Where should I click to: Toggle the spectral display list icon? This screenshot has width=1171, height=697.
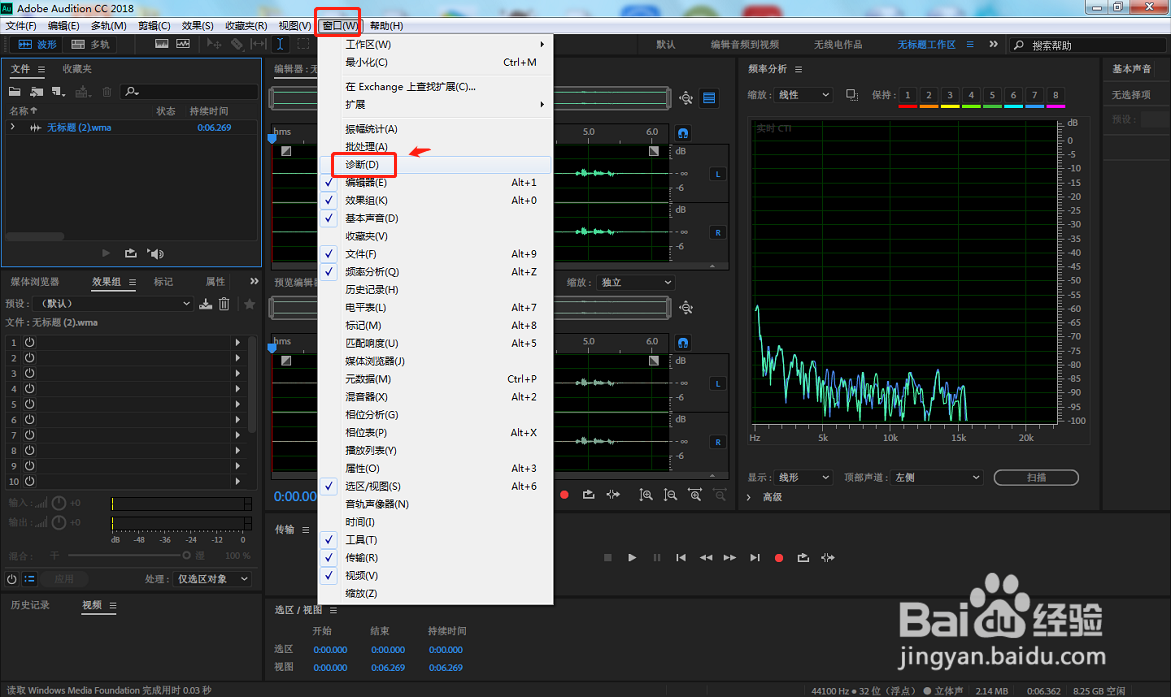(709, 98)
